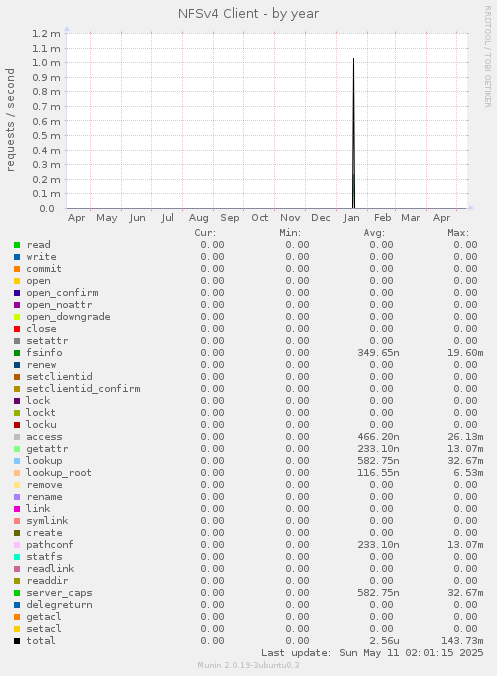Click fsinfo average value 349.65n
Viewport: 497px width, 676px height.
pyautogui.click(x=378, y=353)
